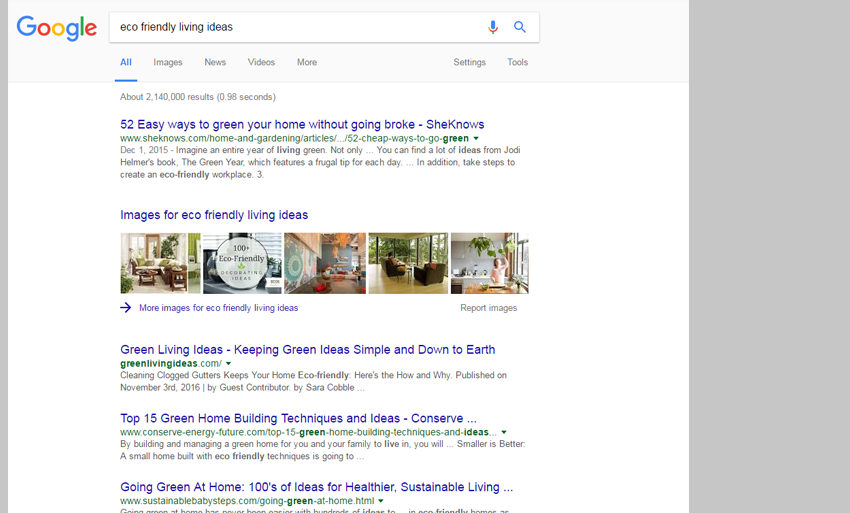The width and height of the screenshot is (850, 513).
Task: Click the About 2,140,000 results text
Action: point(198,97)
